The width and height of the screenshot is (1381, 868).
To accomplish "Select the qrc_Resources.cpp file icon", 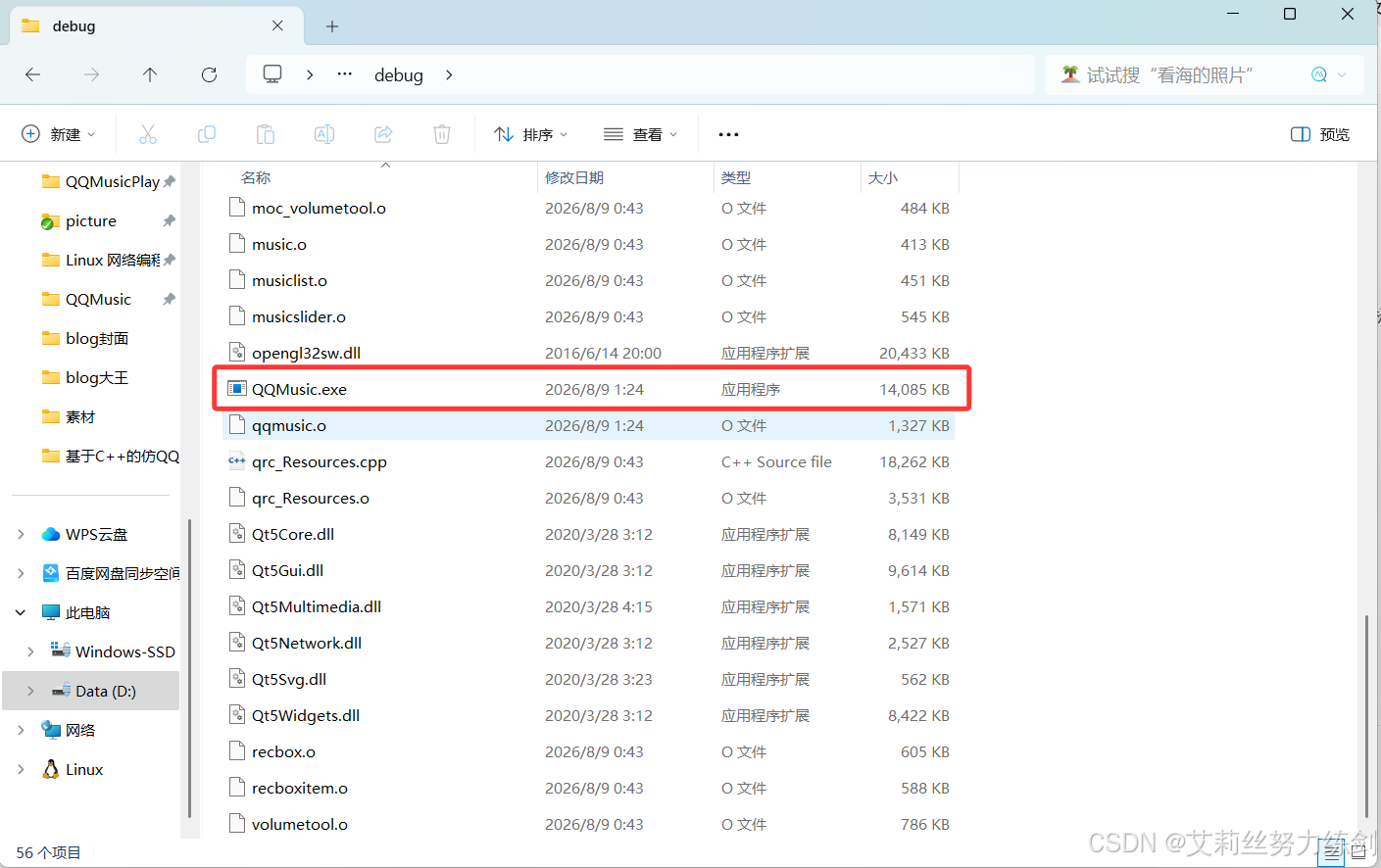I will [x=236, y=461].
